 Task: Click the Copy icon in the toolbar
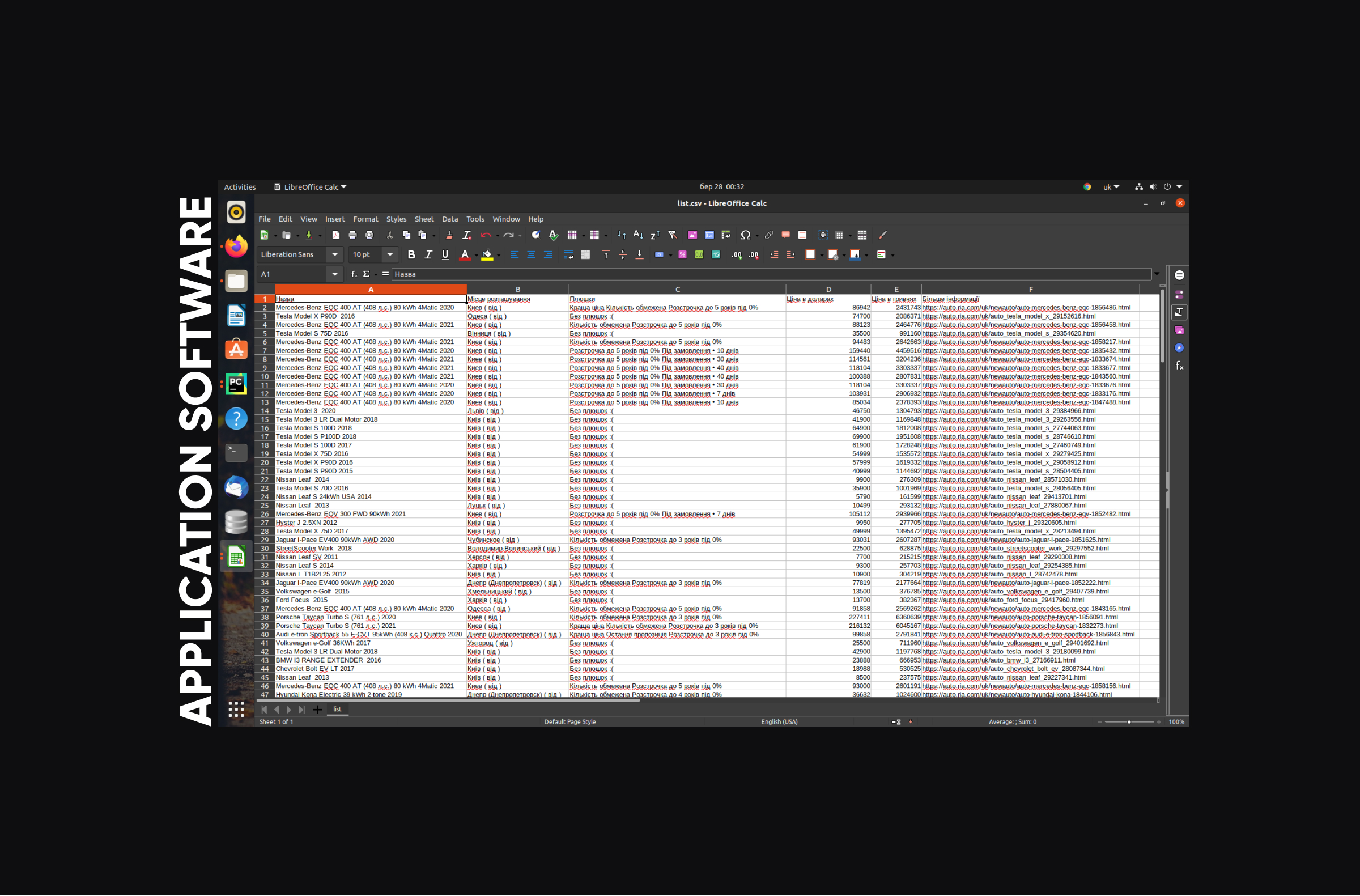(x=406, y=235)
